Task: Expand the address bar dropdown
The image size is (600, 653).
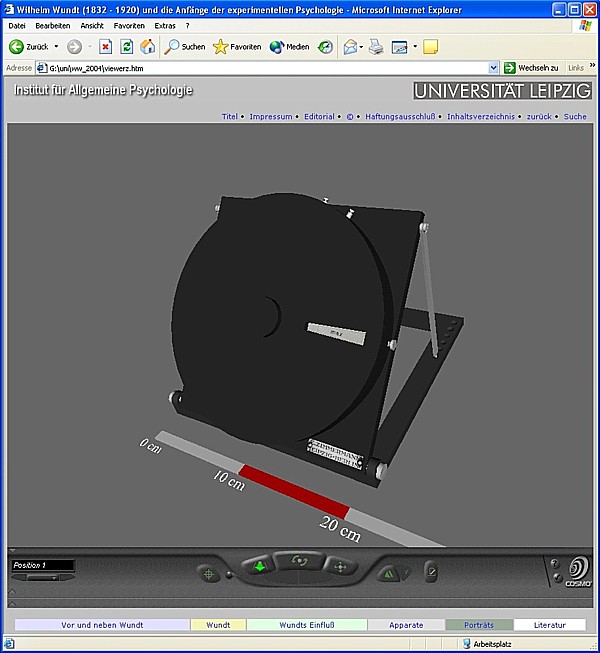Action: pos(493,68)
